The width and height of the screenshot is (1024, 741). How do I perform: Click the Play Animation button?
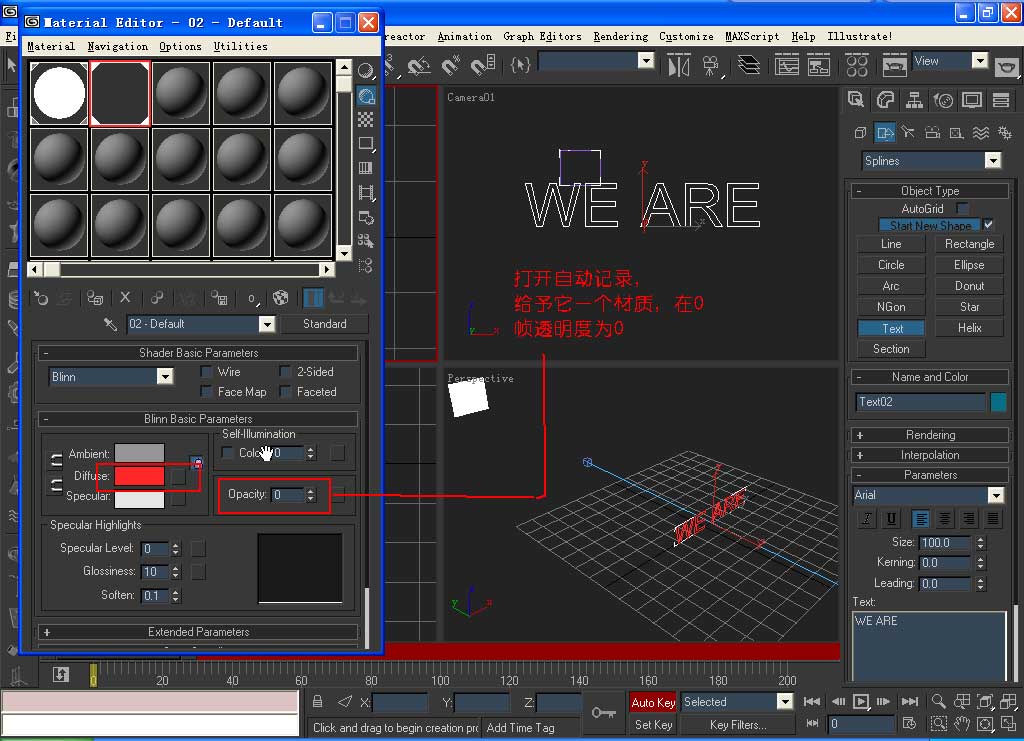[x=861, y=702]
